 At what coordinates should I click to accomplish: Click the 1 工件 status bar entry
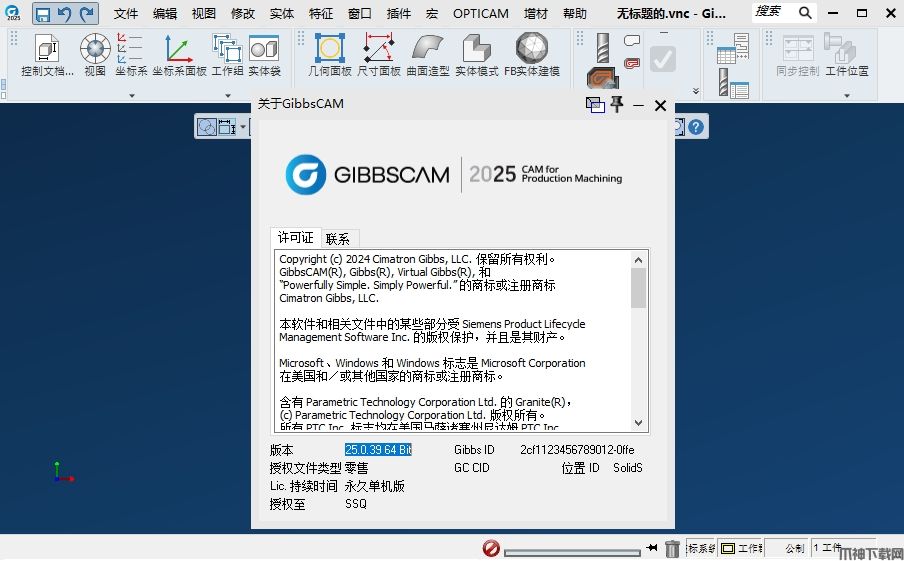(828, 548)
